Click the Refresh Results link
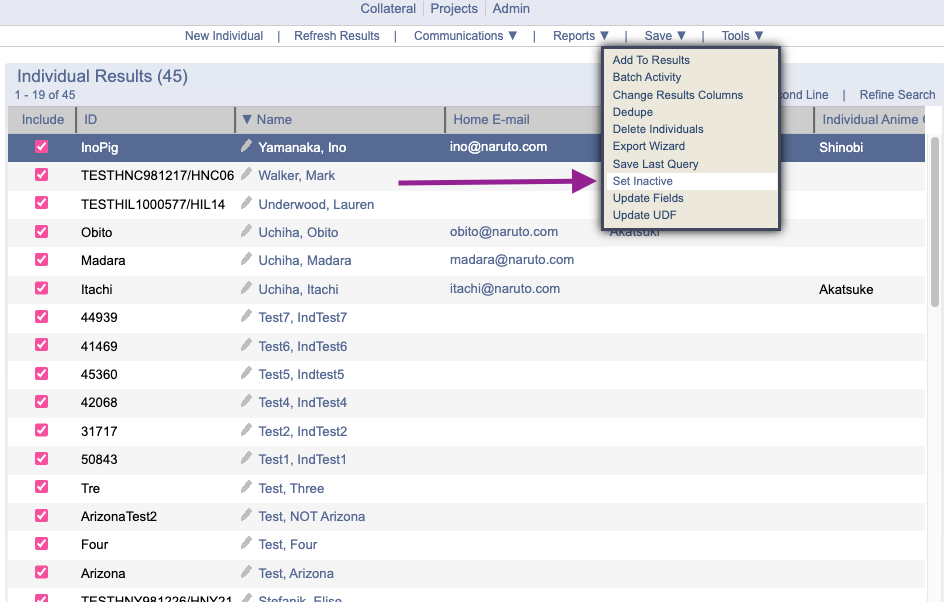Screen dimensions: 944x602 click(x=337, y=36)
